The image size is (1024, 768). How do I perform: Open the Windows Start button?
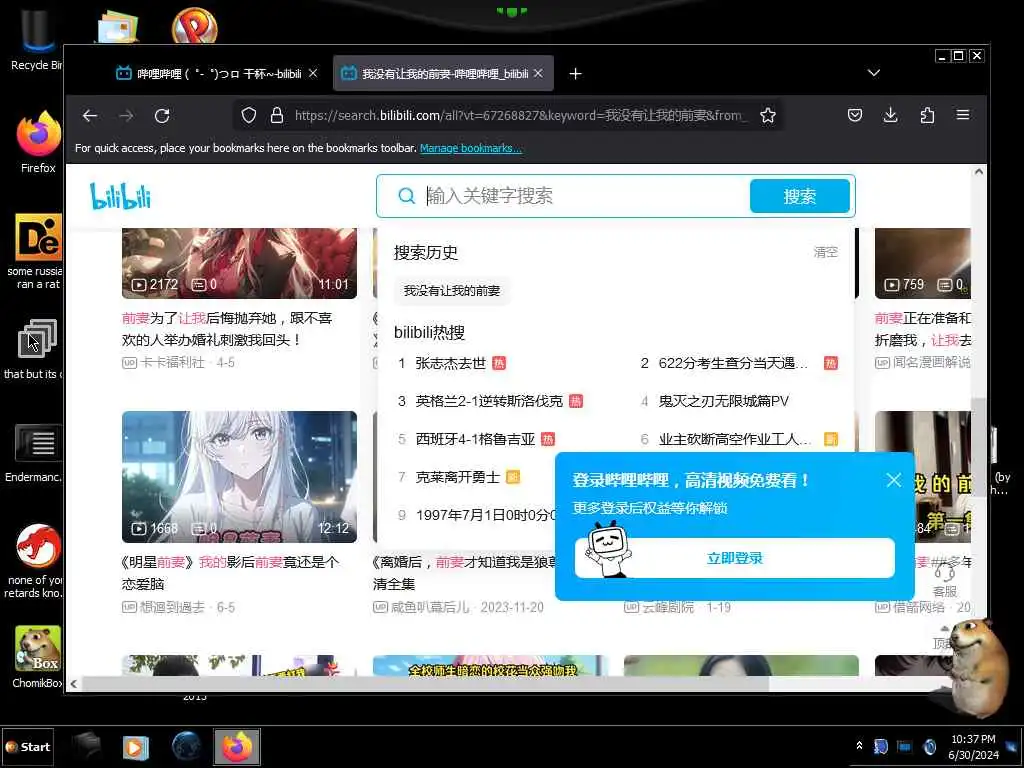point(27,747)
